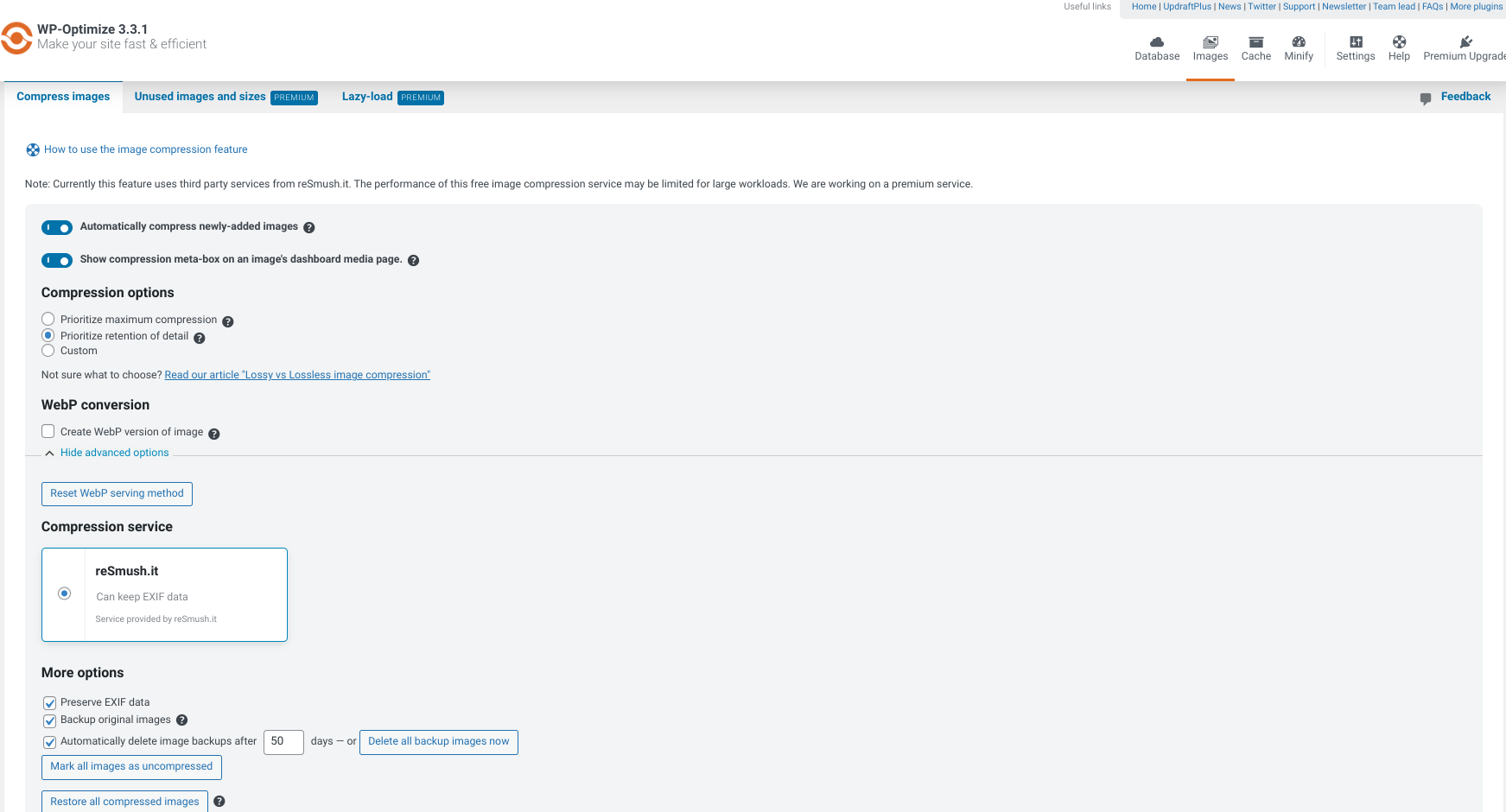Image resolution: width=1506 pixels, height=812 pixels.
Task: Select Prioritize maximum compression radio option
Action: point(48,320)
